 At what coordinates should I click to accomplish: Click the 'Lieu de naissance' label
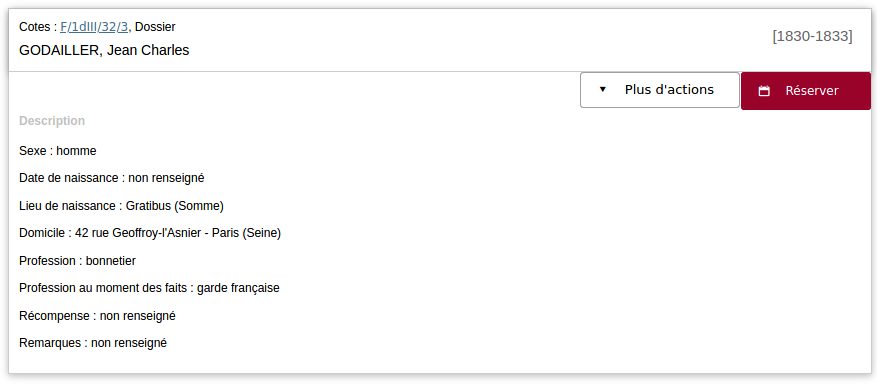pos(68,206)
